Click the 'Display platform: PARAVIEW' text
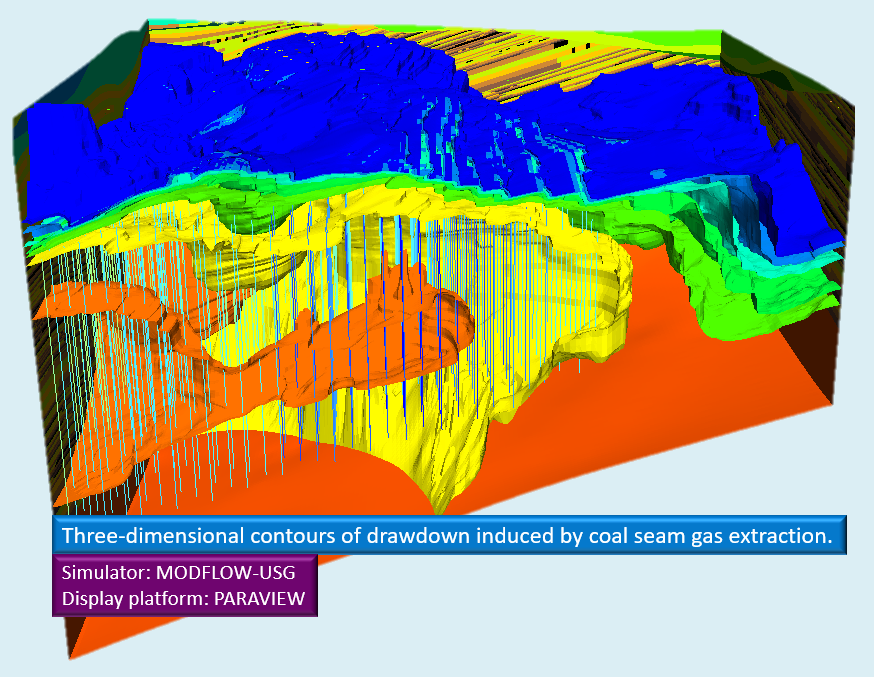Screen dimensions: 874x677 click(183, 598)
